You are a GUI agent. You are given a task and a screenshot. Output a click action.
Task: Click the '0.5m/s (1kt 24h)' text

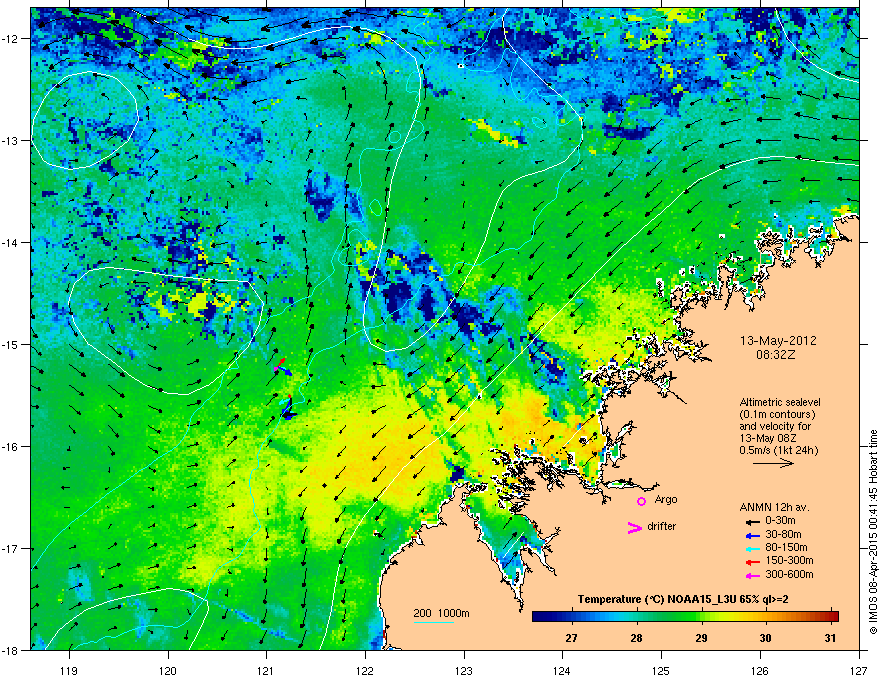[x=779, y=450]
